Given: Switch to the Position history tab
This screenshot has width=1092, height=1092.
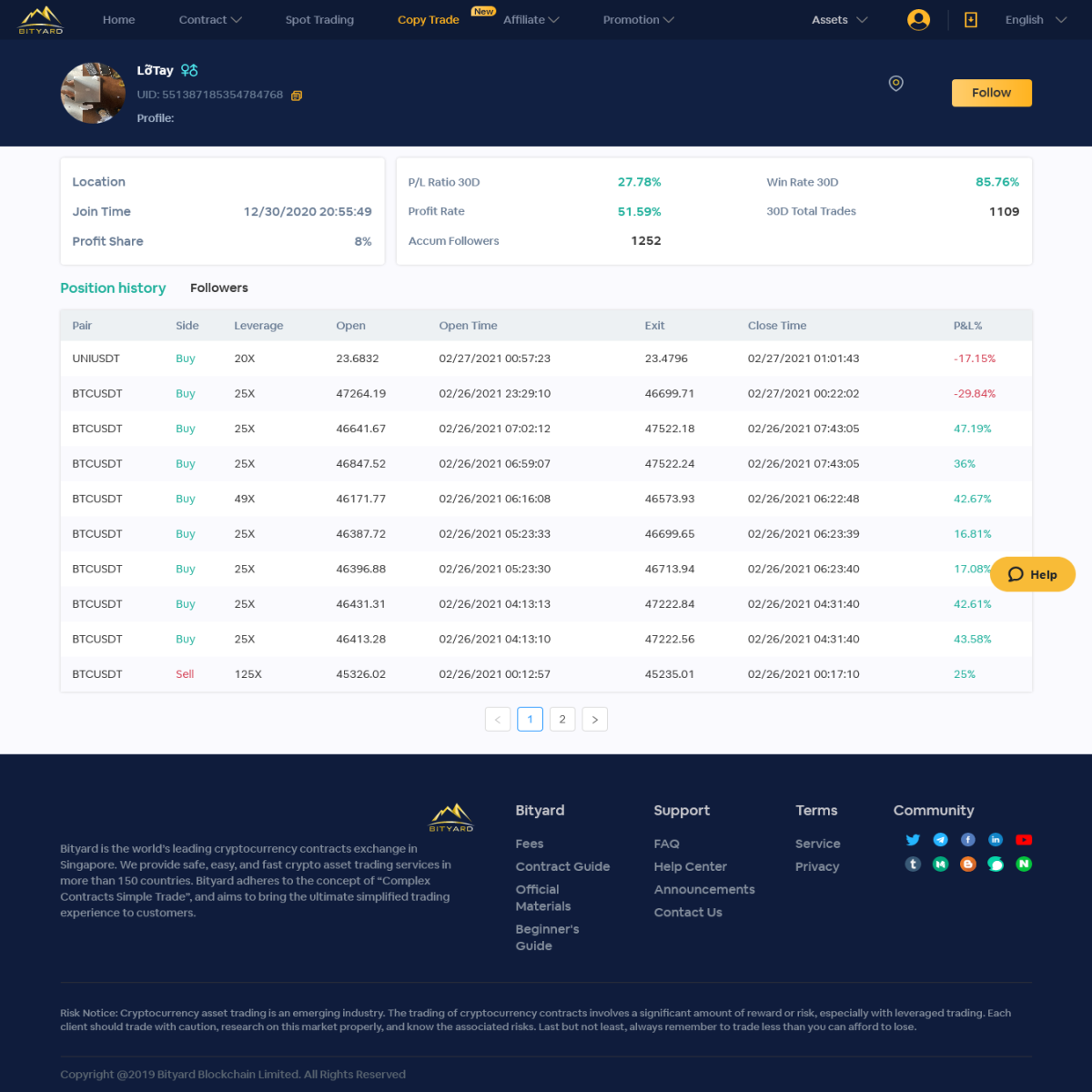Looking at the screenshot, I should [113, 288].
